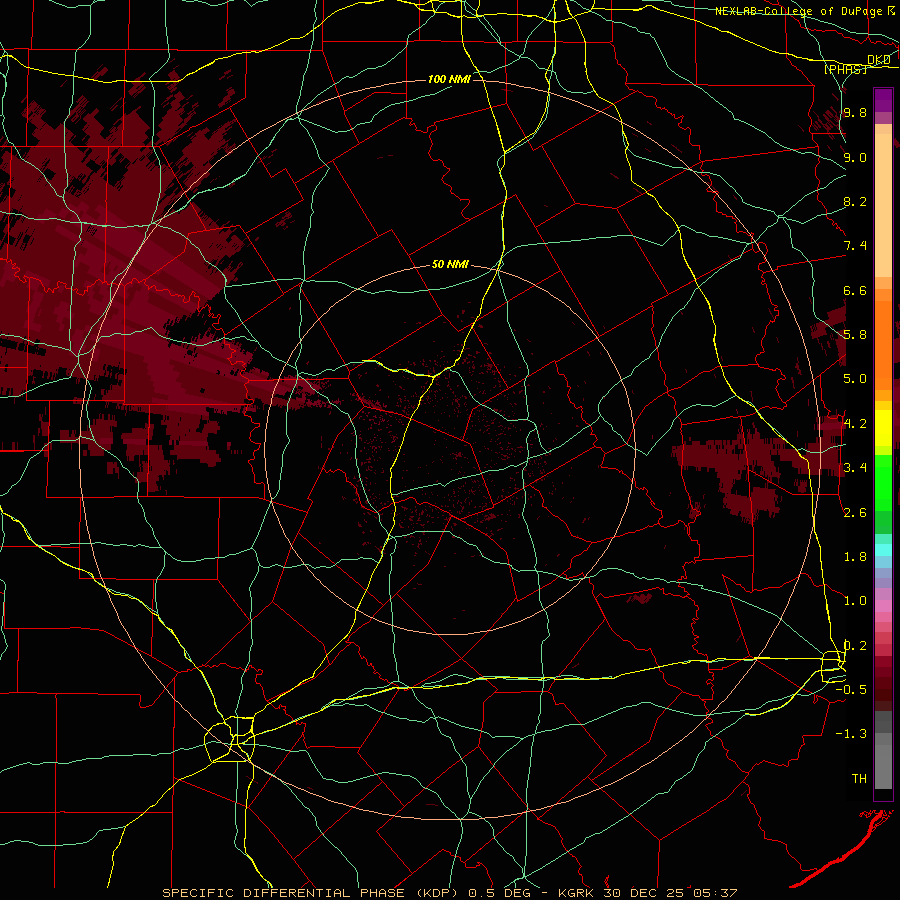The height and width of the screenshot is (900, 900).
Task: Select the -0.5 value on color scale
Action: click(851, 690)
